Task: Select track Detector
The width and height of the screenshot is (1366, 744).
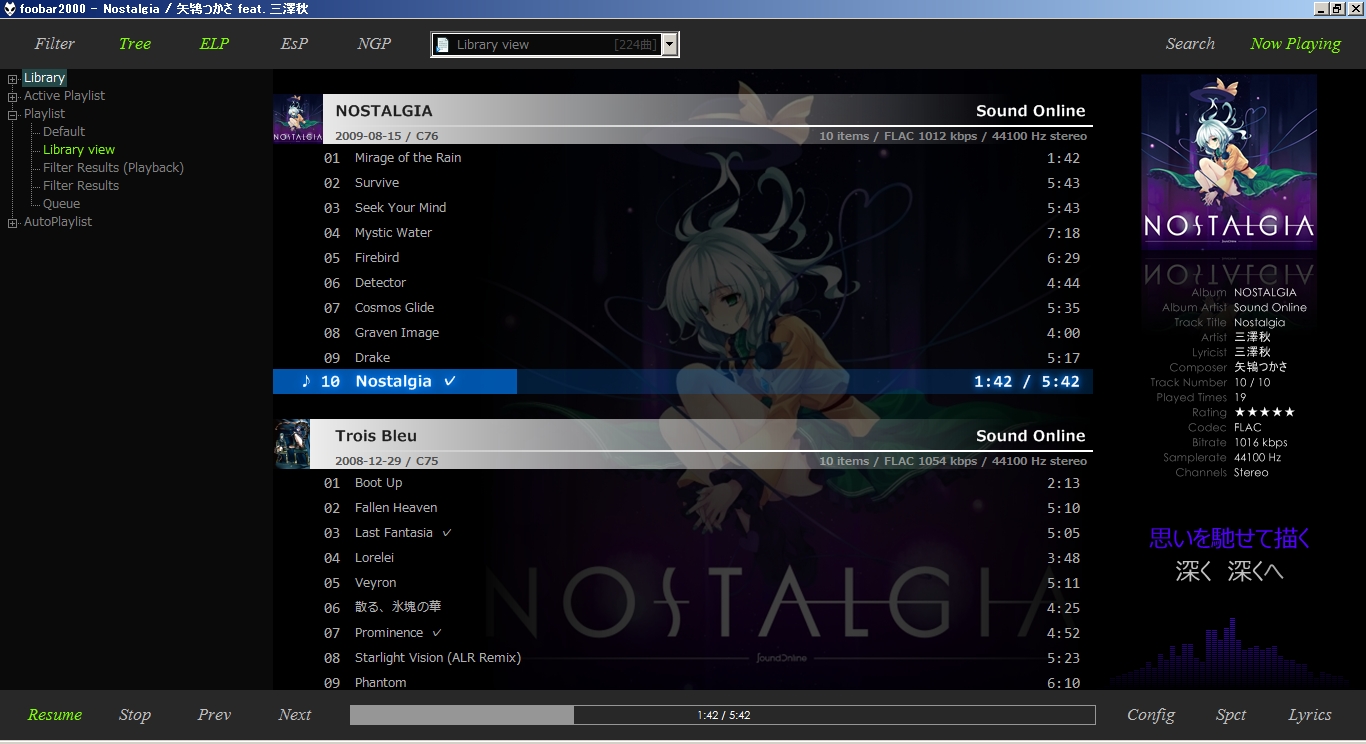Action: click(683, 283)
